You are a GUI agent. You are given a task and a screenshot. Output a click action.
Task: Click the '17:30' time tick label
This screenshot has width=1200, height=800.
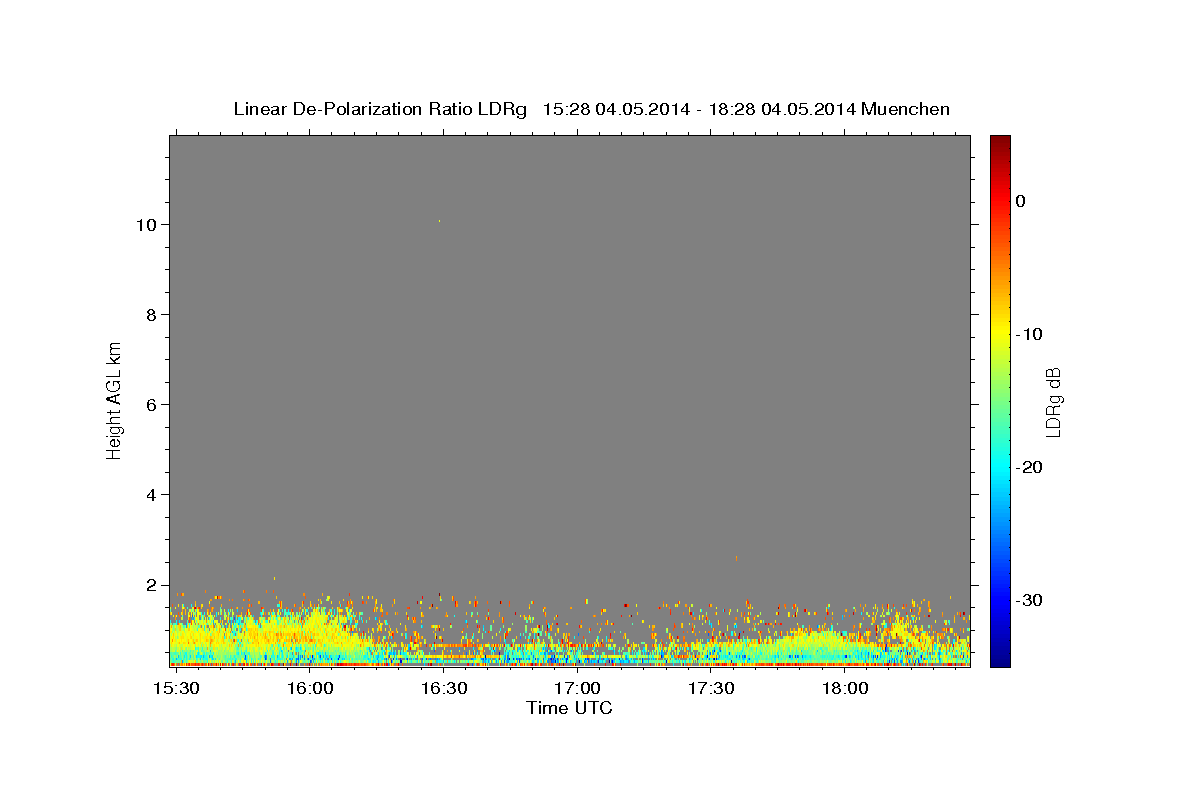click(711, 689)
